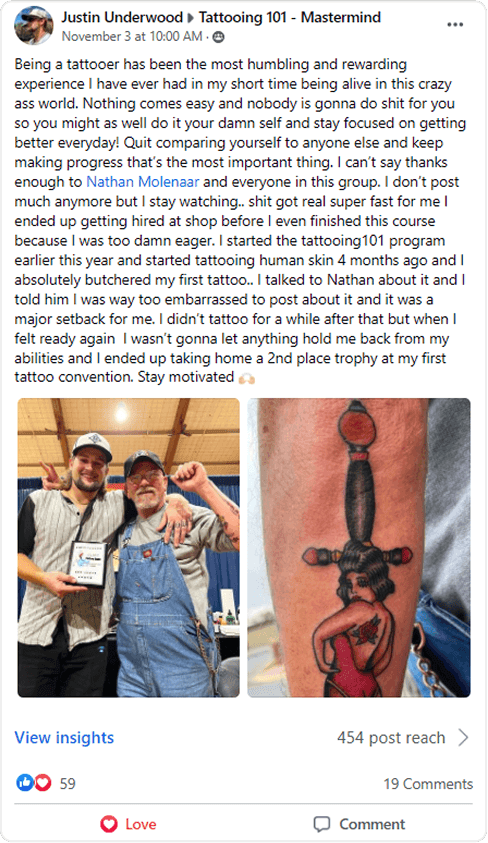
Task: Click the blue Like reaction icon
Action: 25,783
